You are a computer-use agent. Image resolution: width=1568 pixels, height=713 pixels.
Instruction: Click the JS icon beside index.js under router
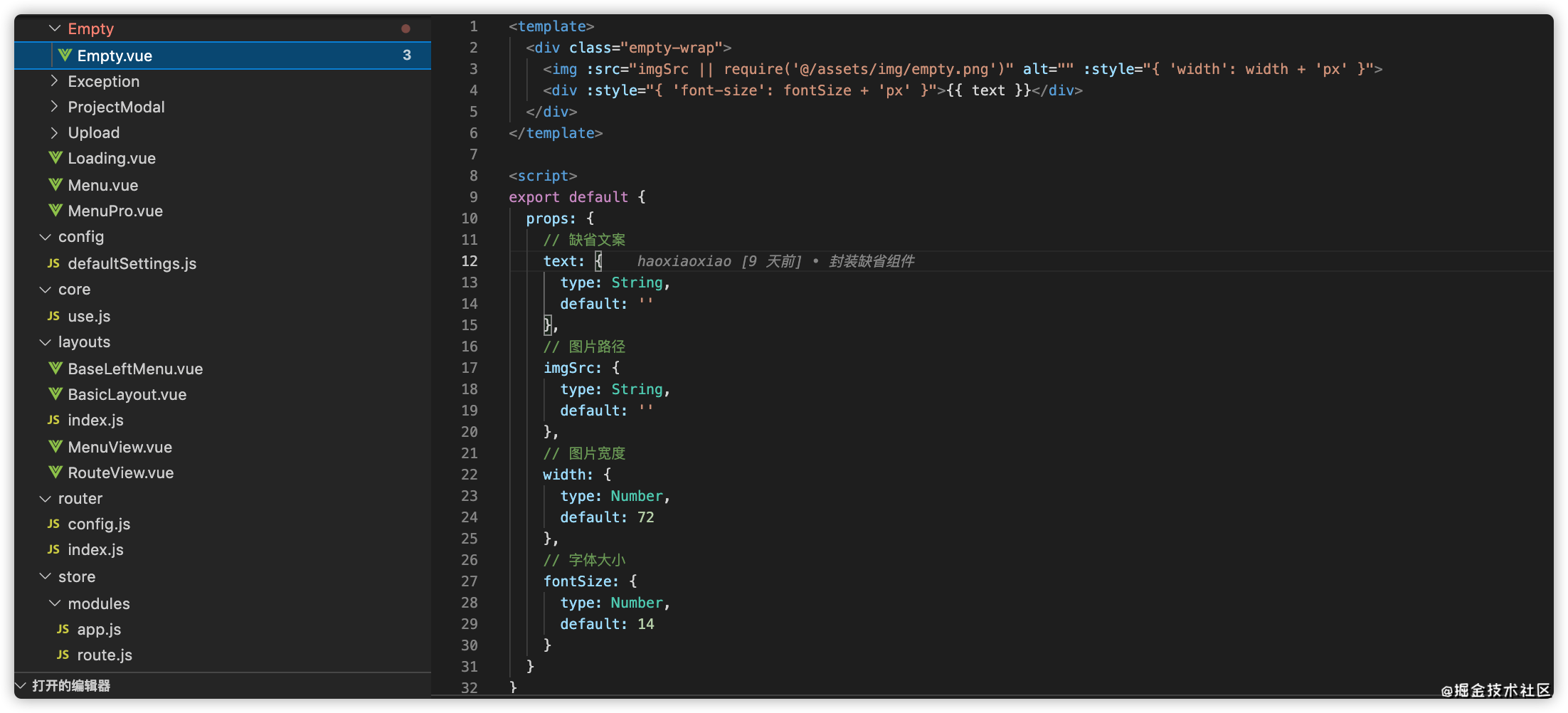(54, 549)
